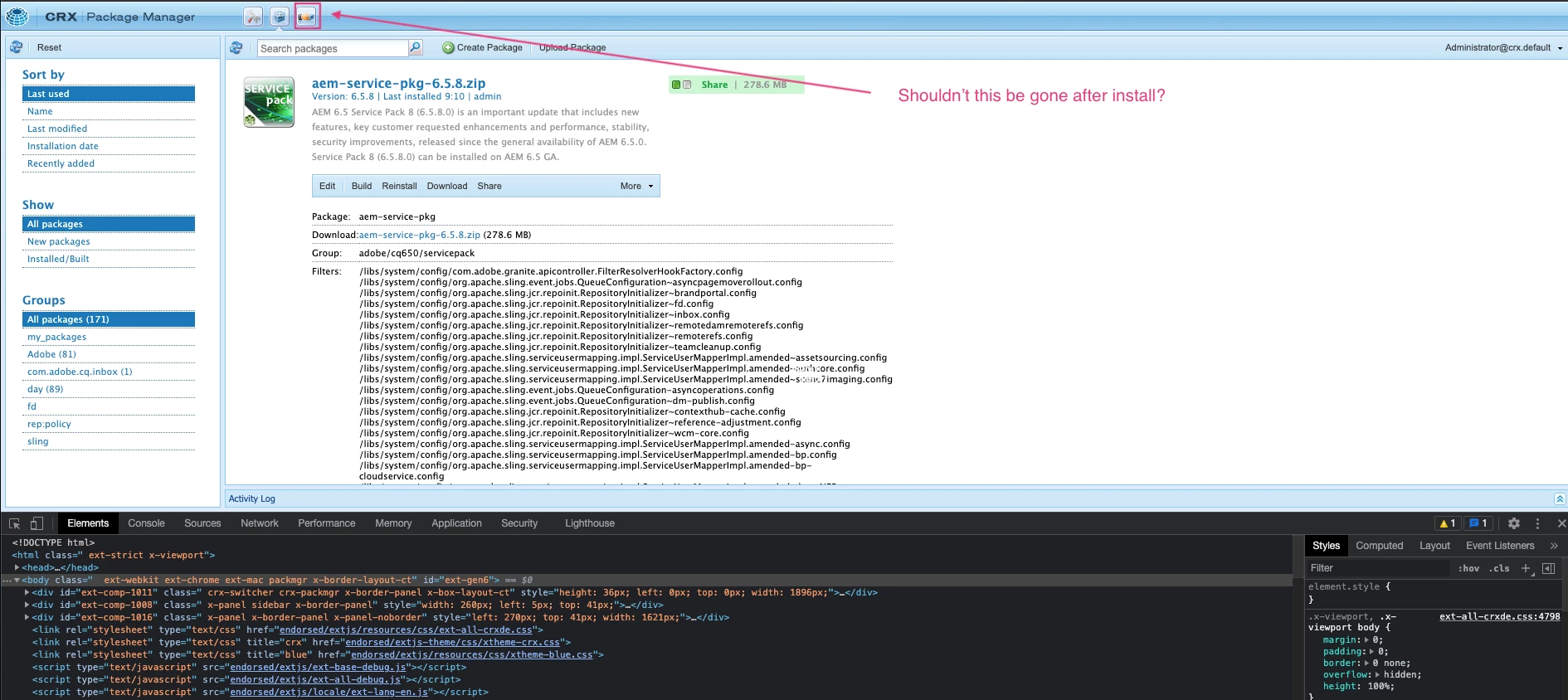Close the DevTools panel
This screenshot has width=1568, height=700.
click(x=1561, y=523)
